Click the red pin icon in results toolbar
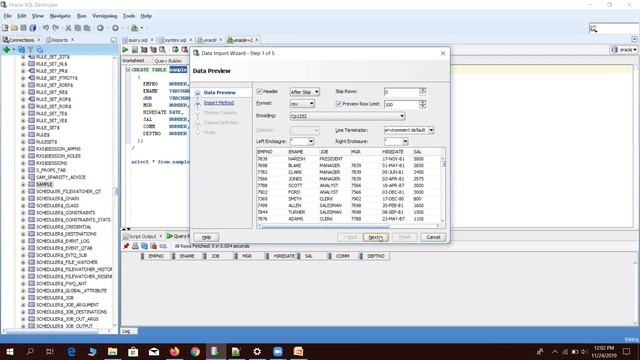 pos(126,246)
